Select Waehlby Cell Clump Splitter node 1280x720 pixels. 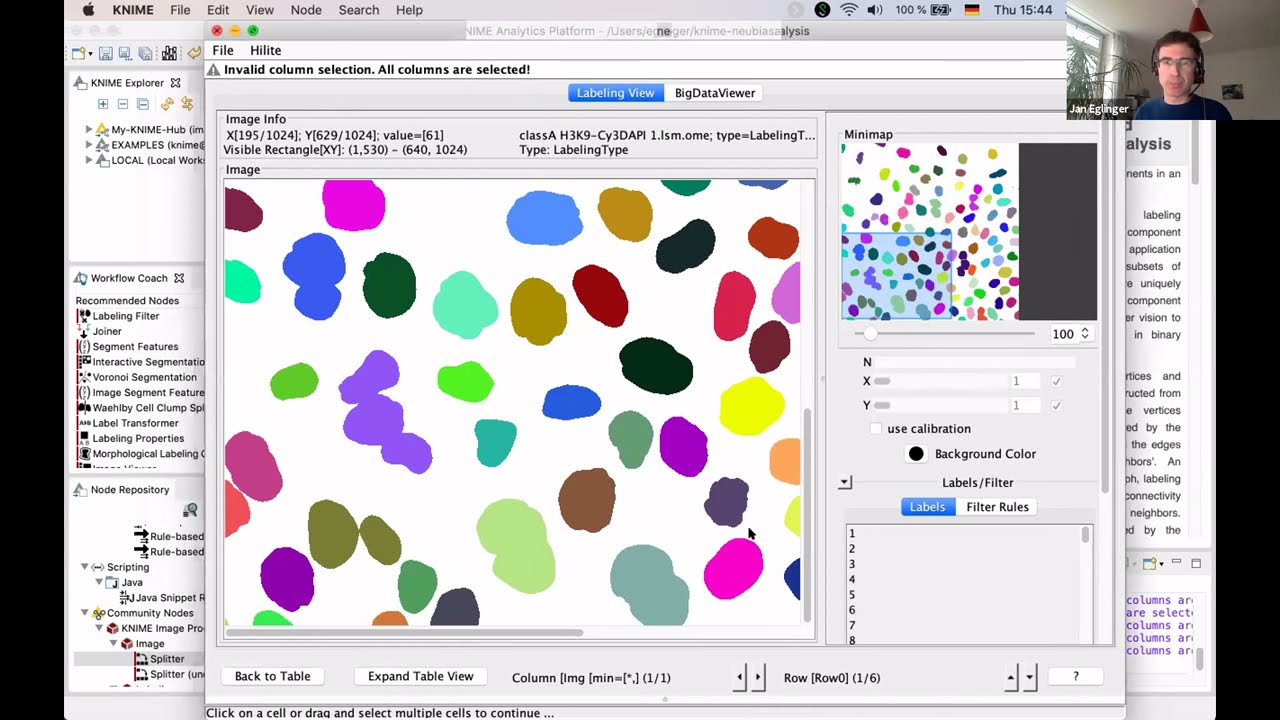[x=141, y=408]
